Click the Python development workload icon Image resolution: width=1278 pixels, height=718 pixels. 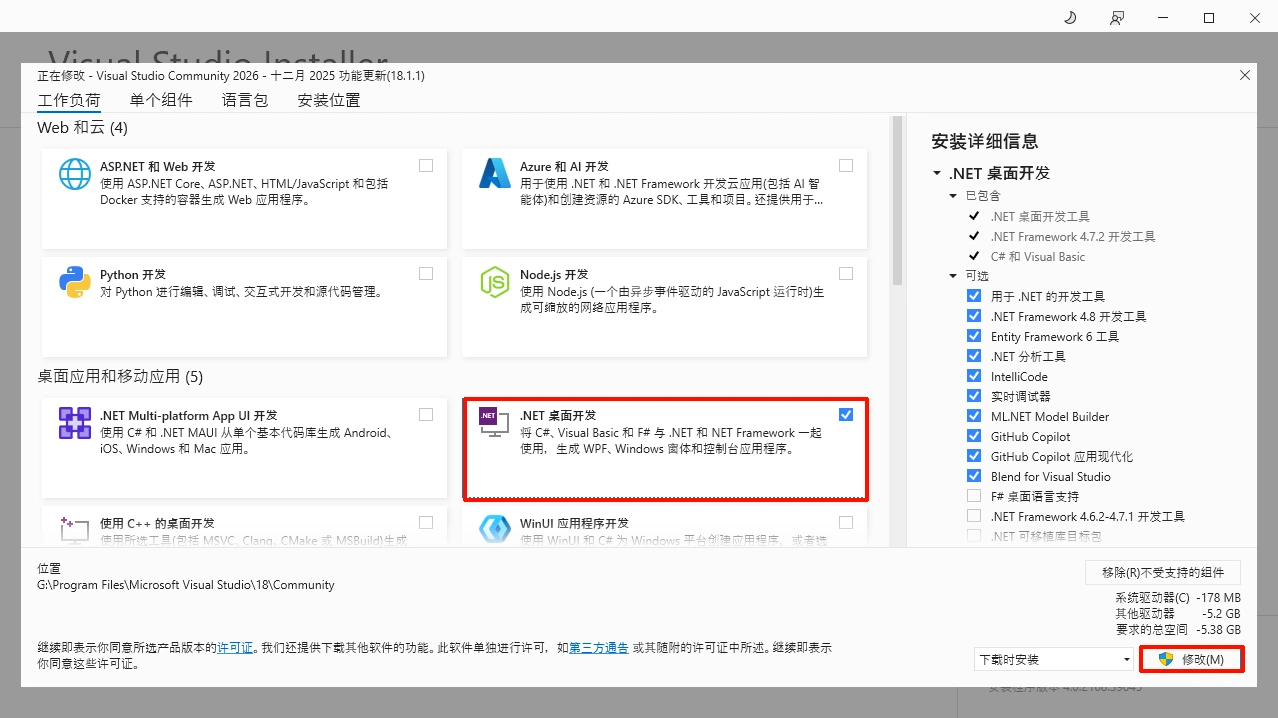point(75,282)
